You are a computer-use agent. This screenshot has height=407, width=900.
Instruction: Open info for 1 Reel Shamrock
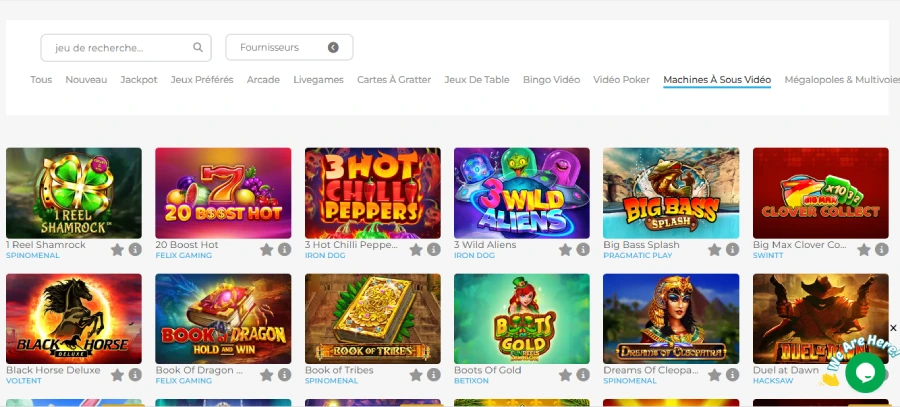click(x=135, y=250)
